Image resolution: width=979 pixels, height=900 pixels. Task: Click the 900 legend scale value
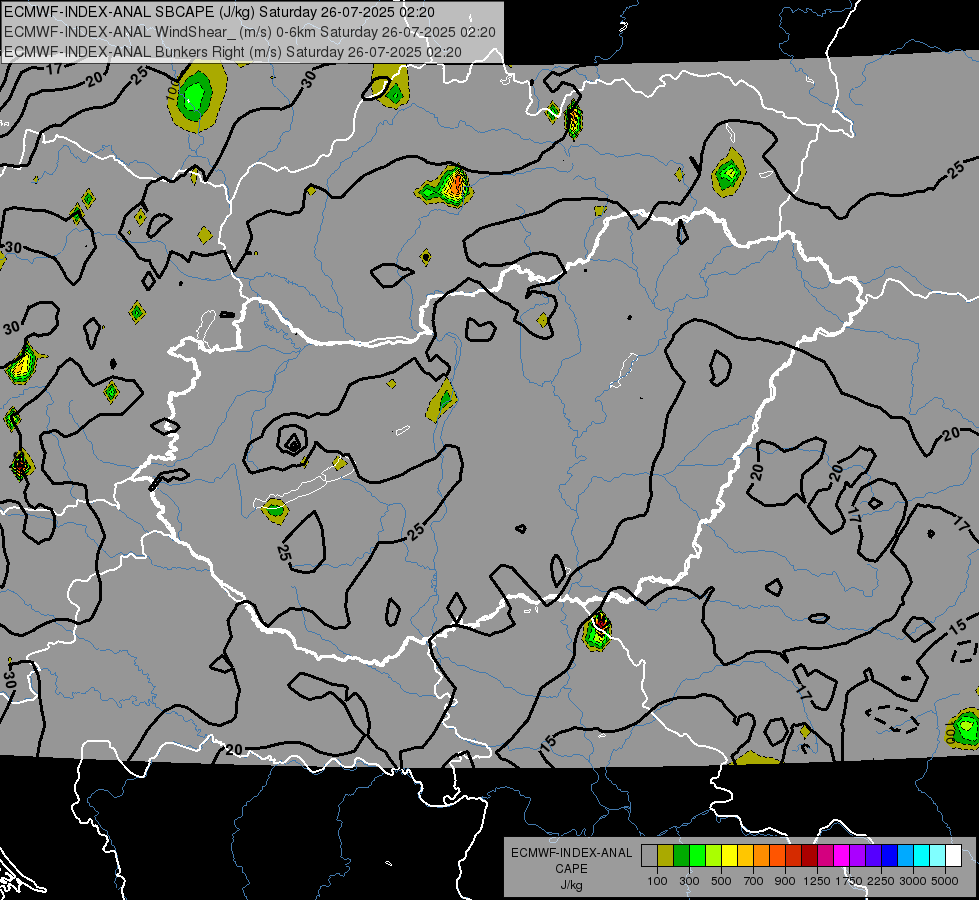click(x=785, y=881)
